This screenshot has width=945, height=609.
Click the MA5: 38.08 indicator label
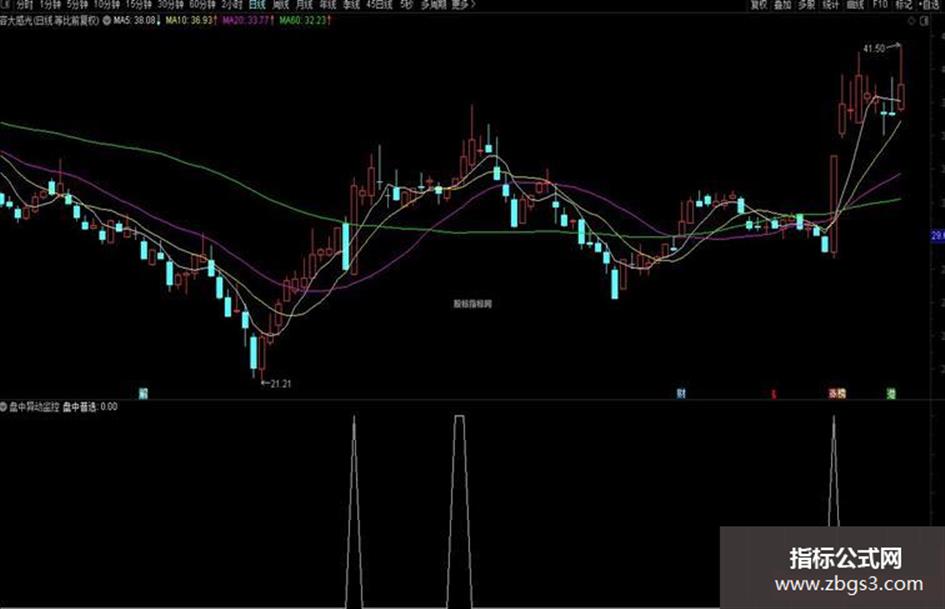coord(137,21)
